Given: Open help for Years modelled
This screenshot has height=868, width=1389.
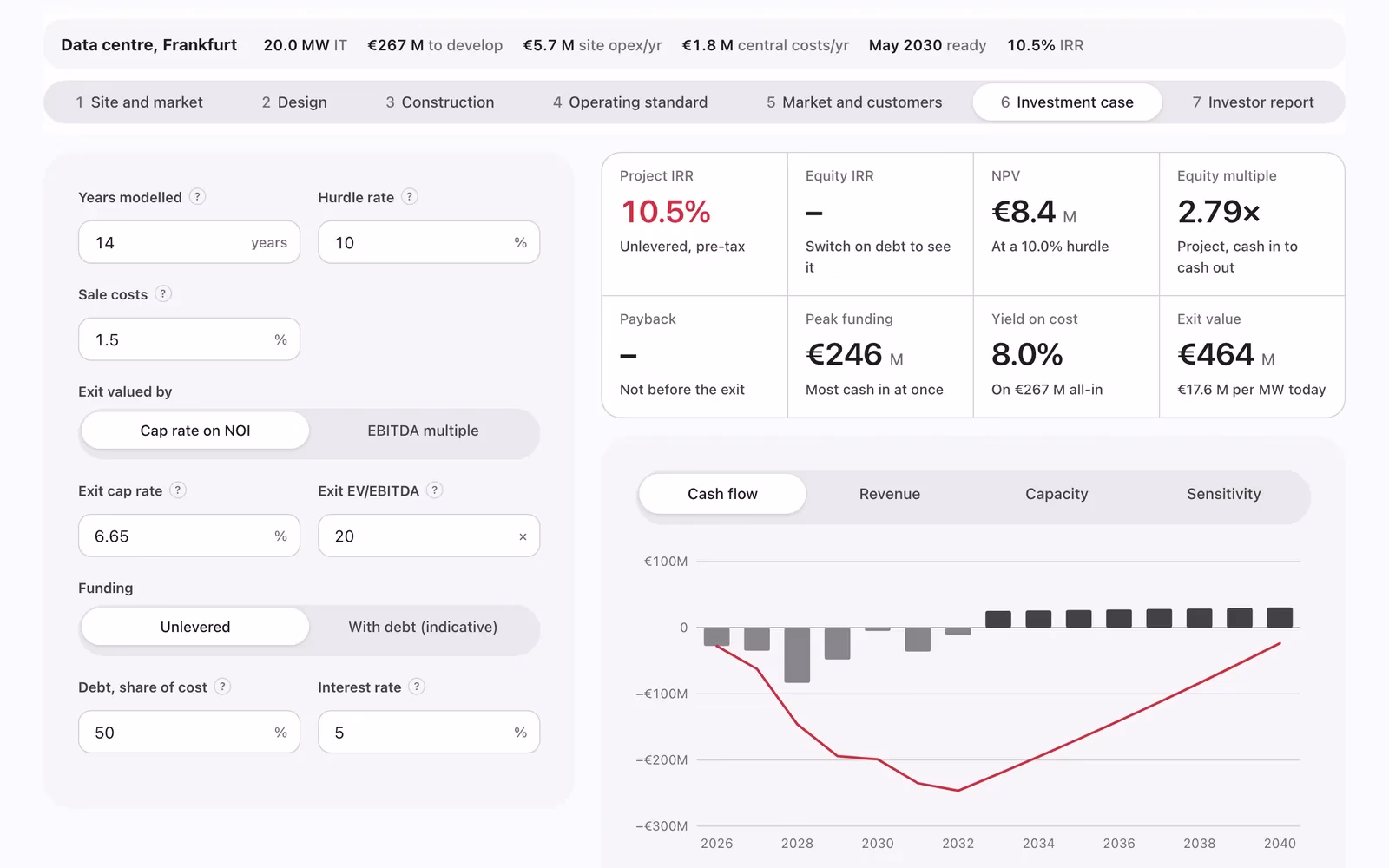Looking at the screenshot, I should pos(197,197).
